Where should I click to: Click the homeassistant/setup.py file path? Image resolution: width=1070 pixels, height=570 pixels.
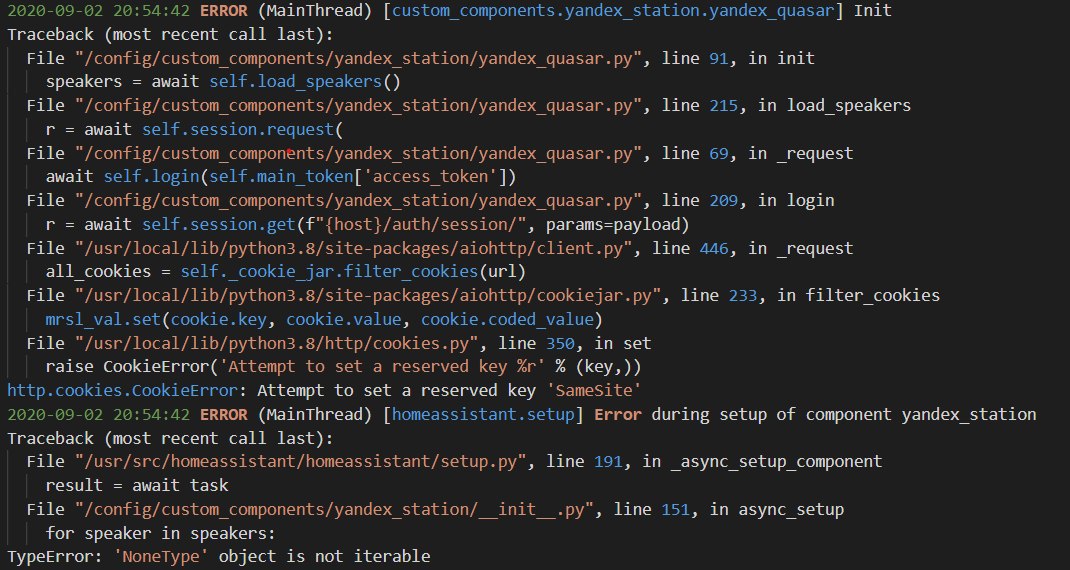tap(300, 462)
